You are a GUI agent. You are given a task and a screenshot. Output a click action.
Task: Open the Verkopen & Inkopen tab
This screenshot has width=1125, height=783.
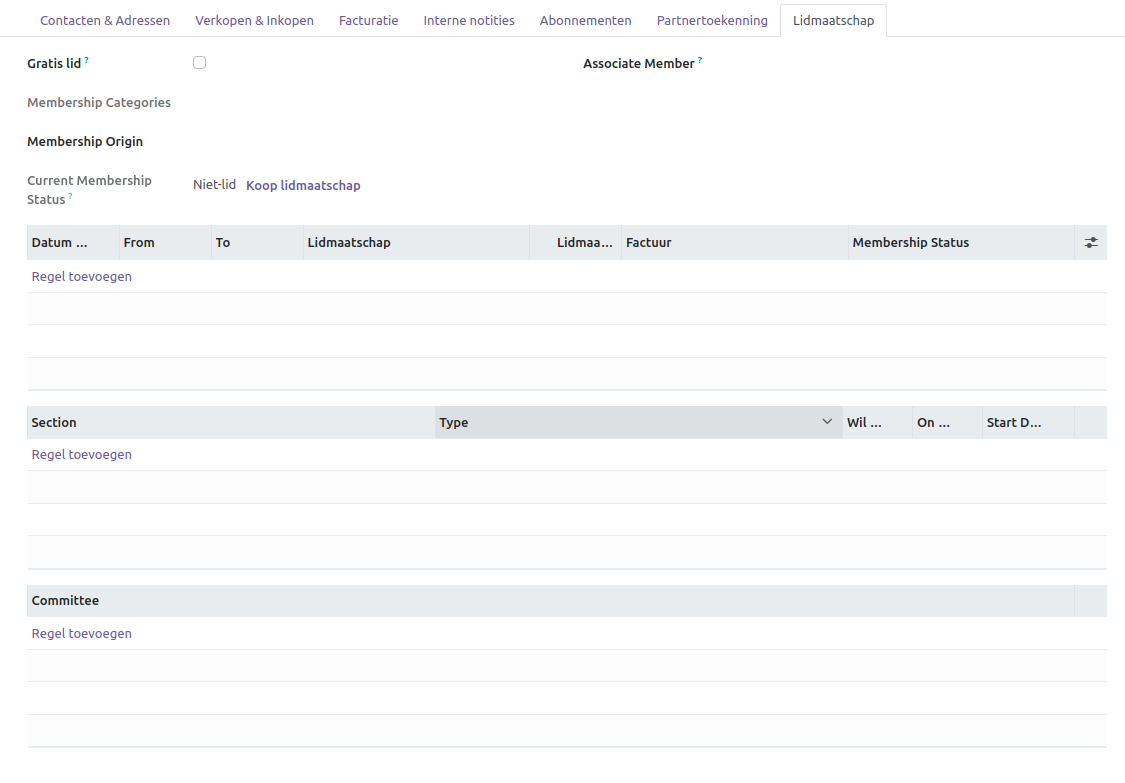tap(254, 20)
